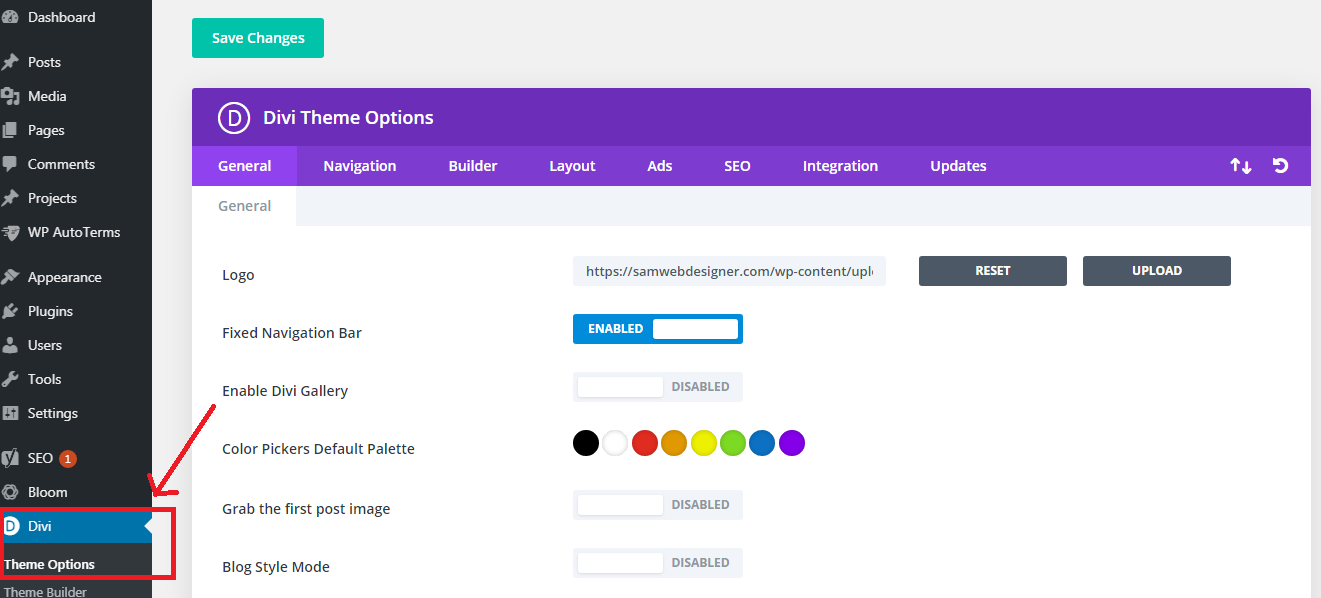This screenshot has height=598, width=1321.
Task: Pick the white palette color
Action: (x=615, y=443)
